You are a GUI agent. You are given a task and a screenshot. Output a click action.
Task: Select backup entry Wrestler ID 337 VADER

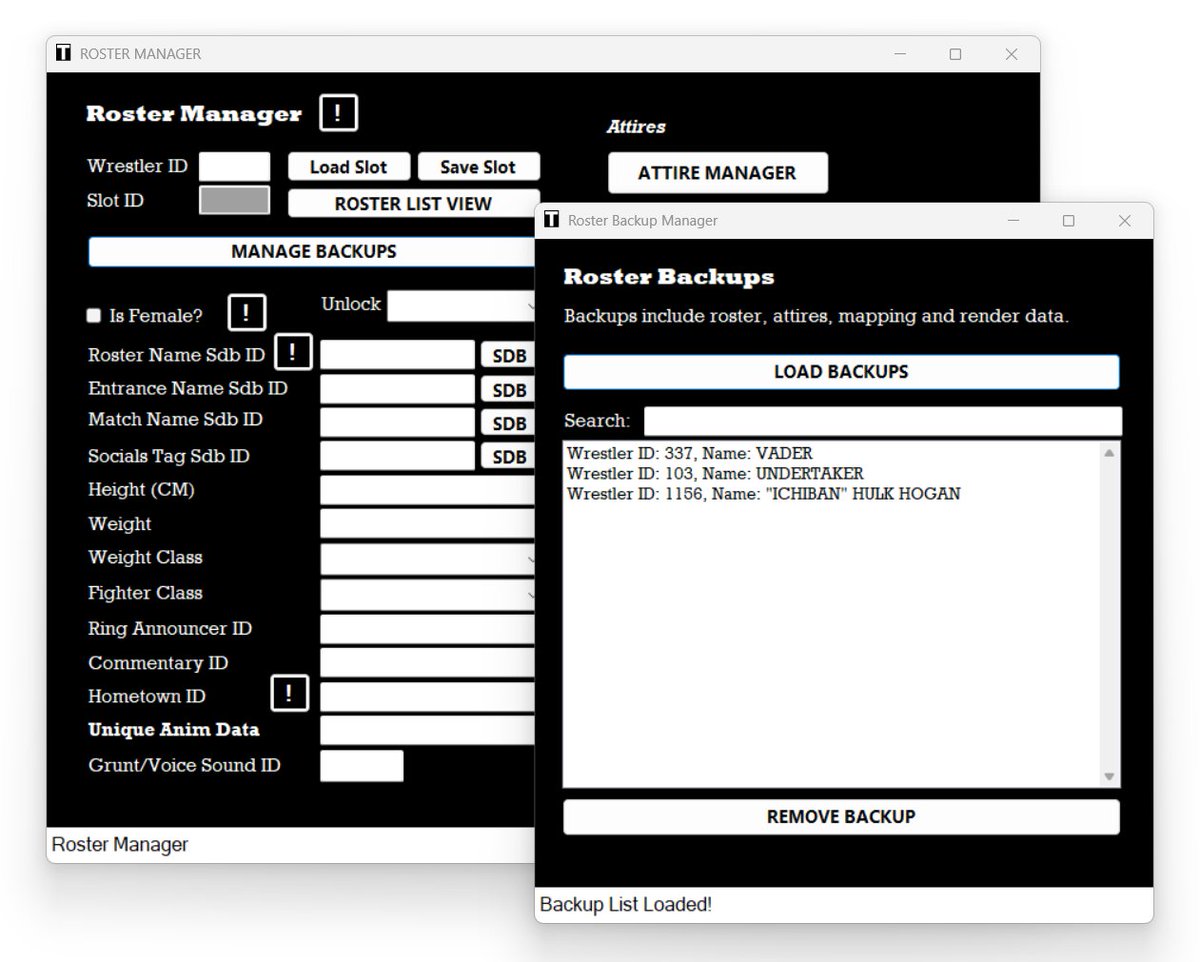click(690, 453)
